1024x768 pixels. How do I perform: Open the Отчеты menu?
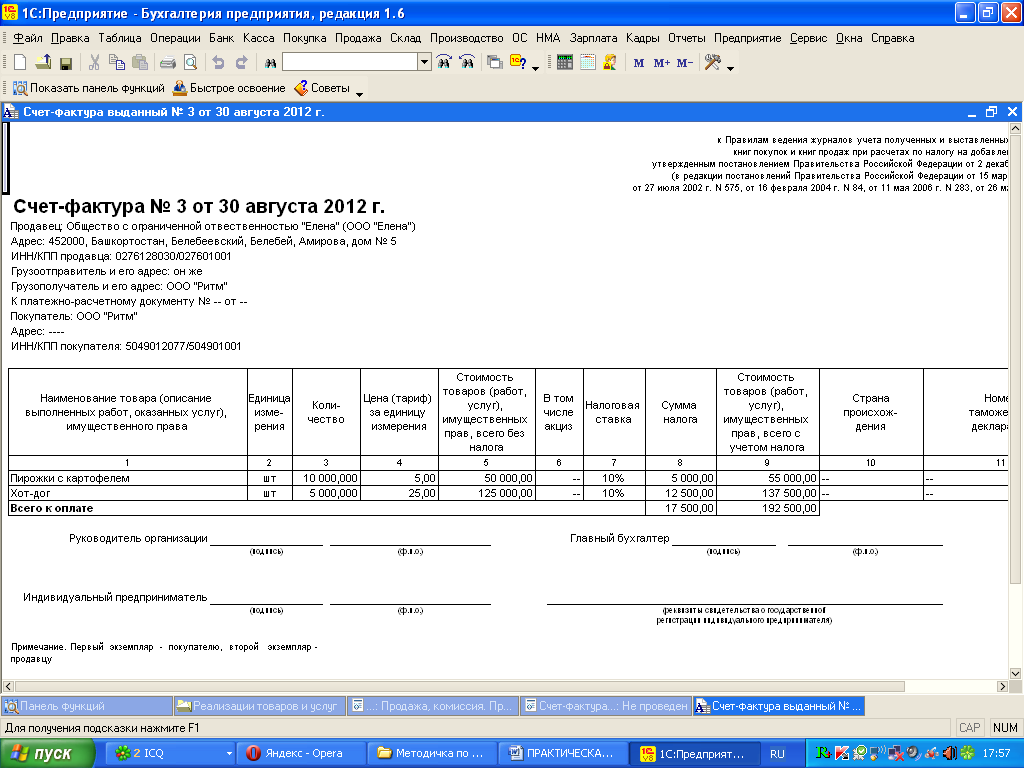click(x=686, y=38)
